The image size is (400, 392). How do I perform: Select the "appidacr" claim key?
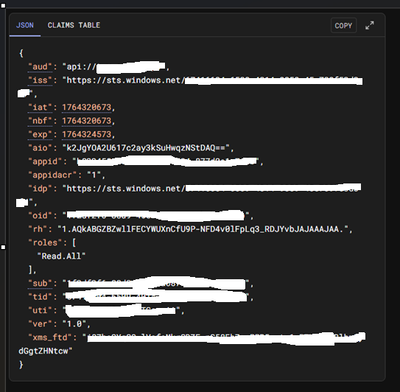coord(53,175)
